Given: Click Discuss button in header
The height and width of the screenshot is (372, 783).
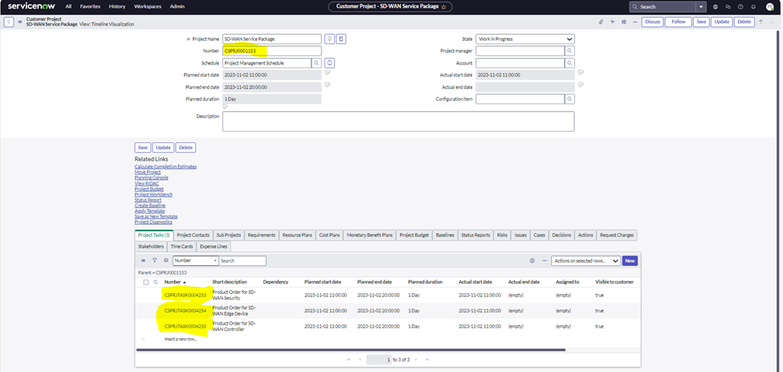Looking at the screenshot, I should (652, 22).
